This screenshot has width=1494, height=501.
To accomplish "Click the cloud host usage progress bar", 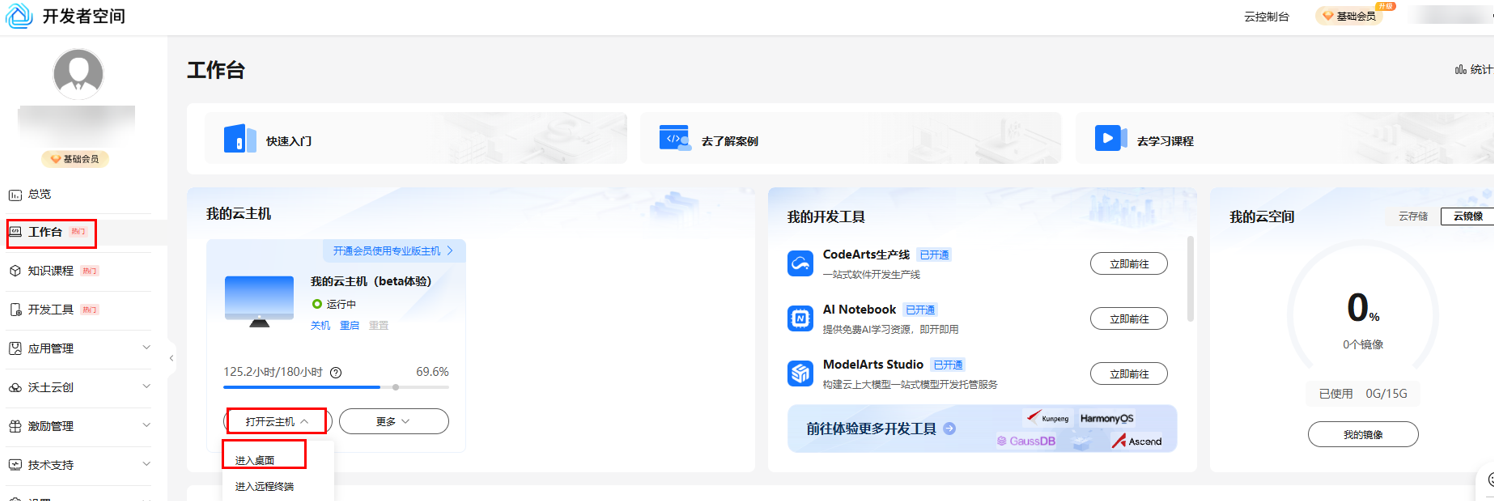I will pos(336,387).
